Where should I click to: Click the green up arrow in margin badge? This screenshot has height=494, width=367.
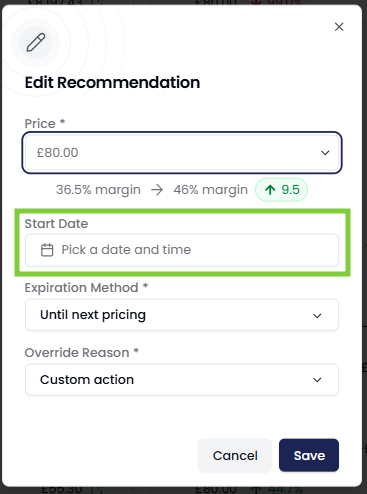point(270,190)
